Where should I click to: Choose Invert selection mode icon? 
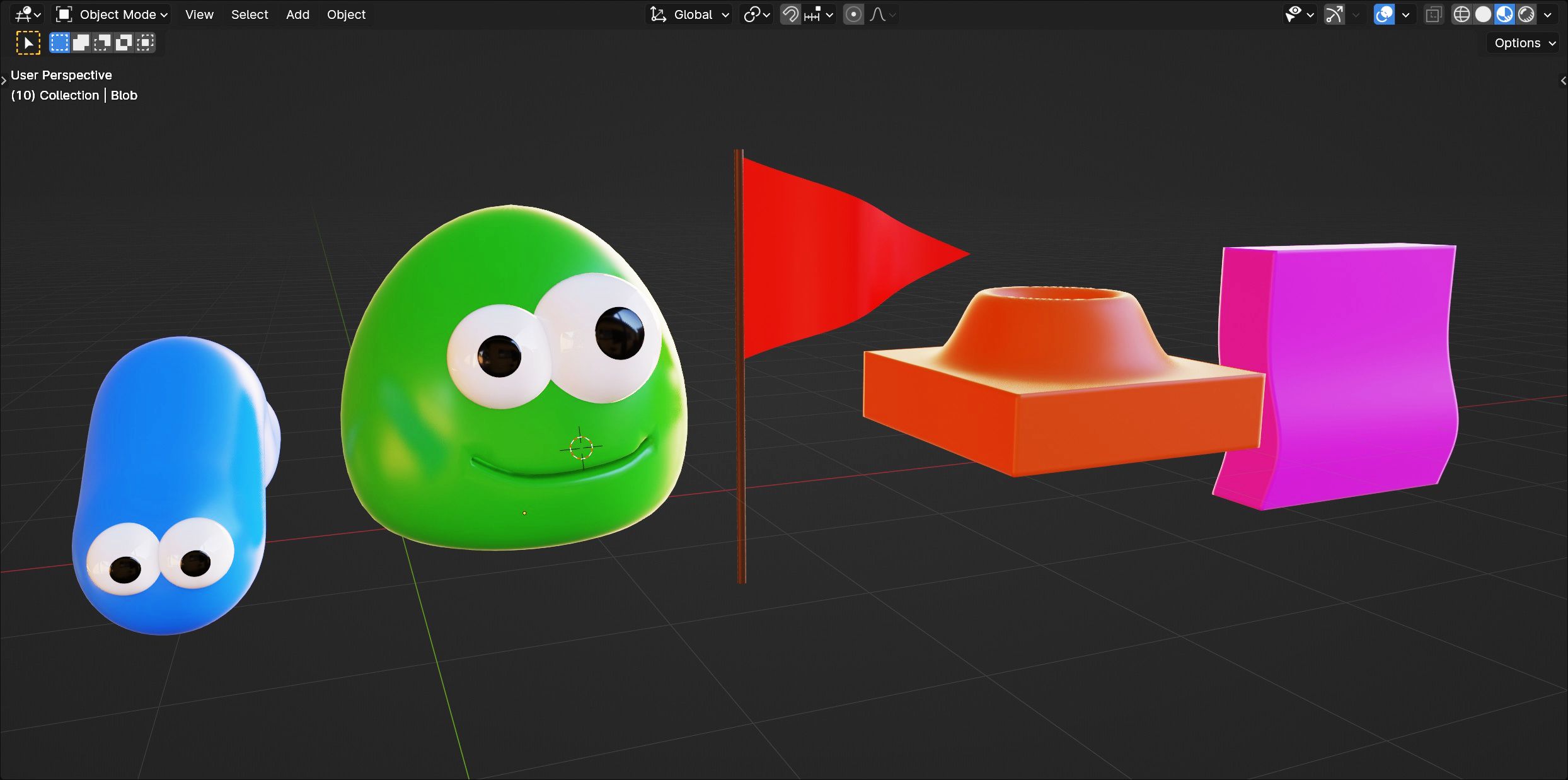pyautogui.click(x=124, y=43)
